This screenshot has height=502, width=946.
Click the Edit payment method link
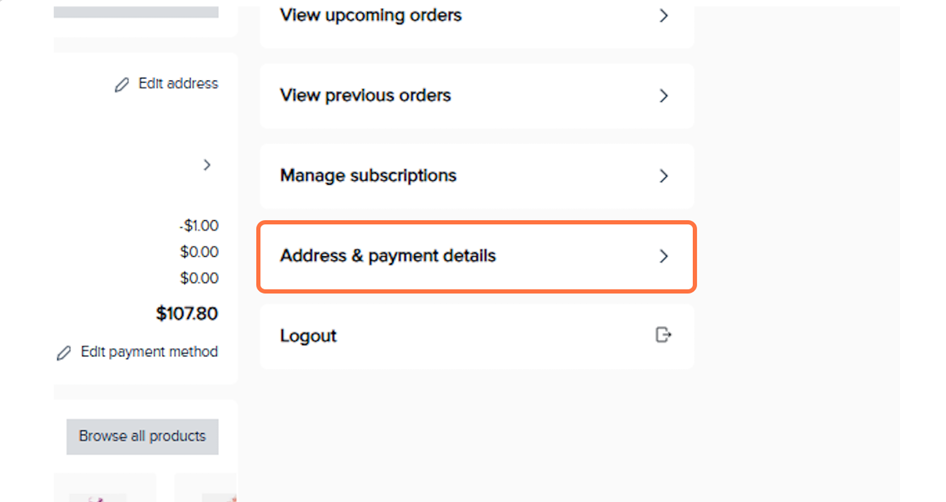tap(149, 352)
